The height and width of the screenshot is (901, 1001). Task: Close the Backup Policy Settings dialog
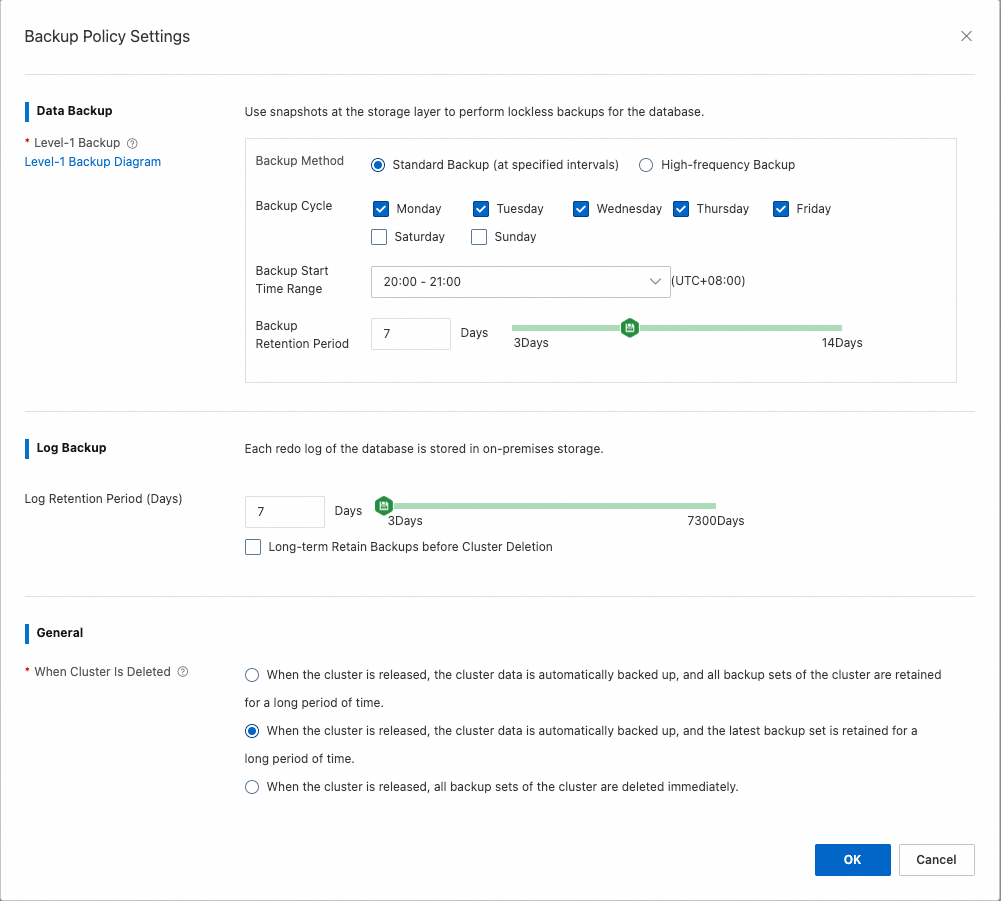(x=966, y=36)
